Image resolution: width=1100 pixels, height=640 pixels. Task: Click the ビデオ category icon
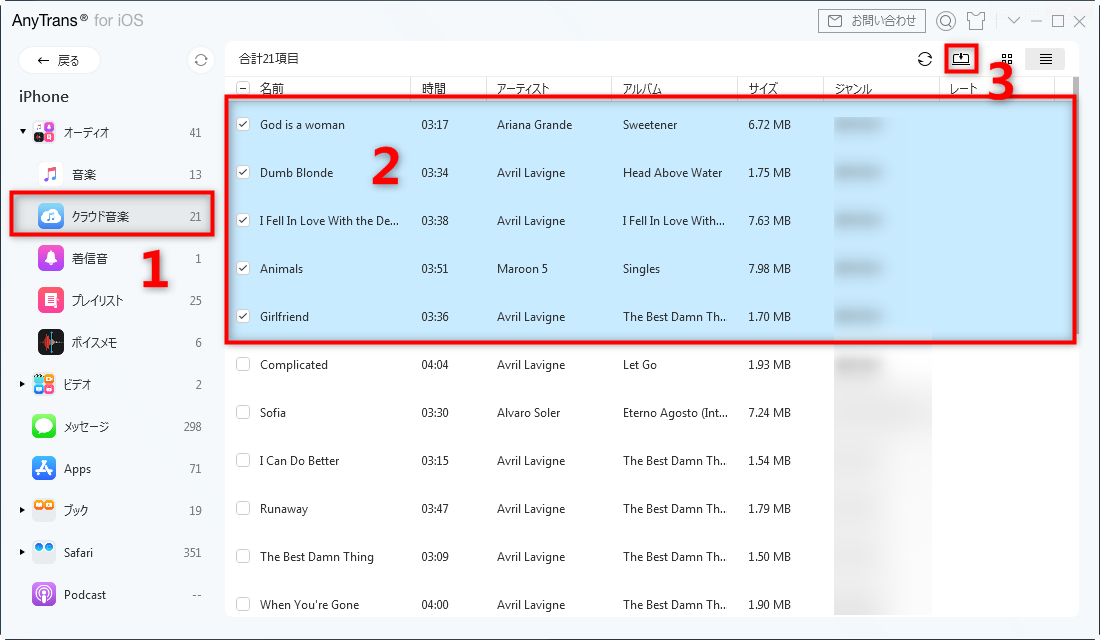(43, 384)
